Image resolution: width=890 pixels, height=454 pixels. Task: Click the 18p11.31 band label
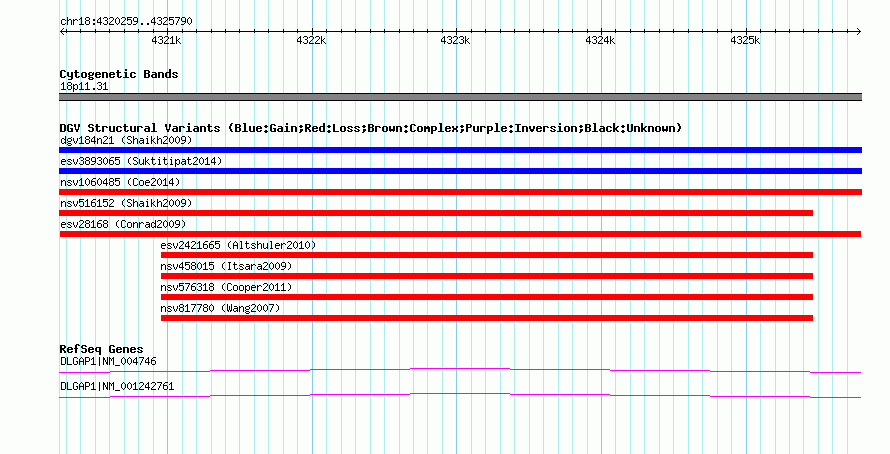84,86
